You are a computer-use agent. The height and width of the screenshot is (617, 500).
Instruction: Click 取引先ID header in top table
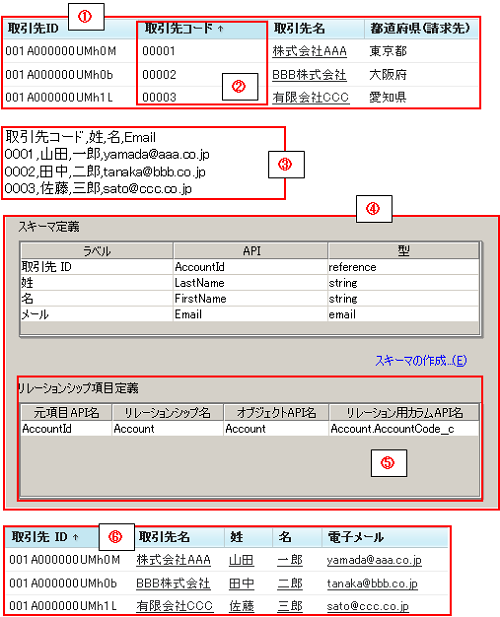pyautogui.click(x=33, y=28)
